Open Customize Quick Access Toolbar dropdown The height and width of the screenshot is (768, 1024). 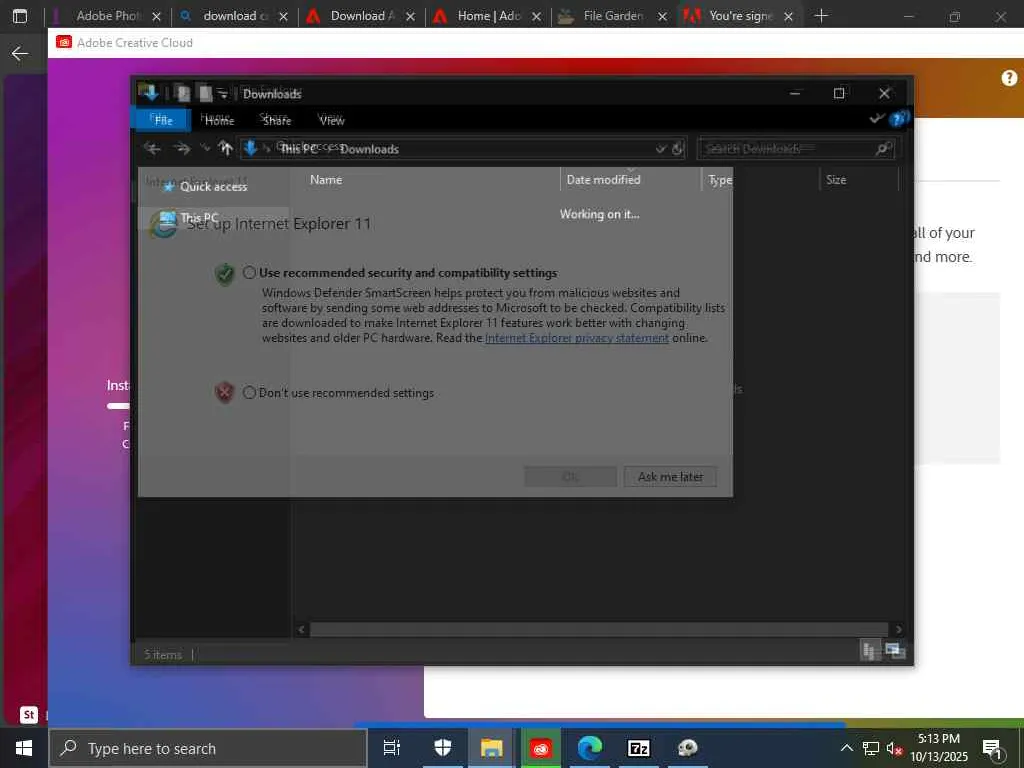pos(223,94)
